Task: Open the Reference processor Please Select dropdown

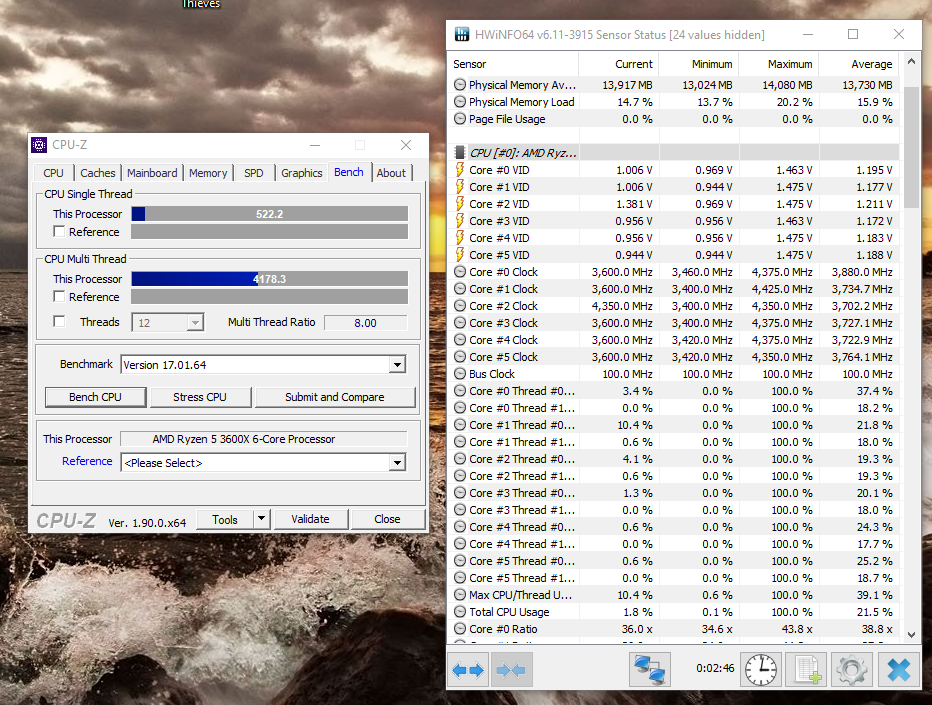Action: [397, 462]
